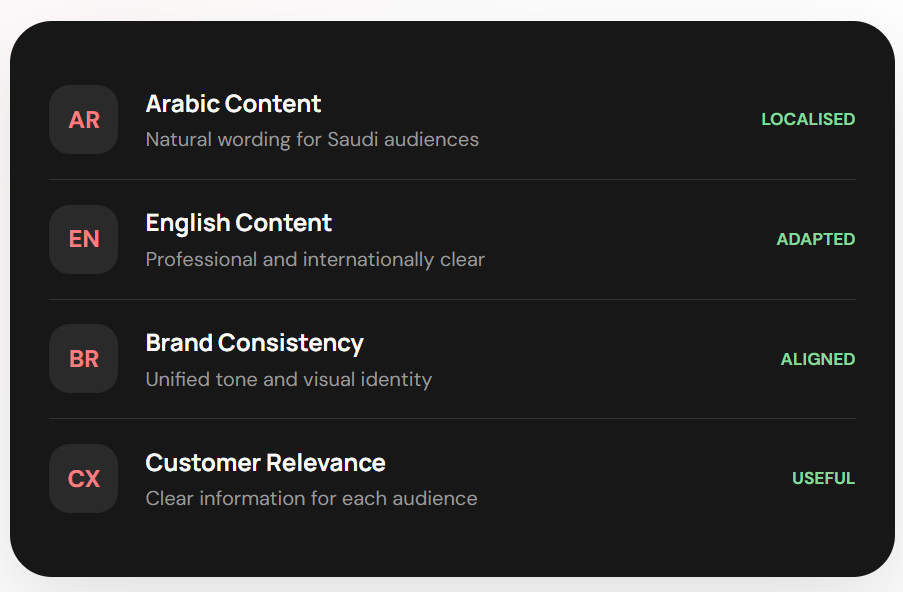Open the English Content heading

coord(238,223)
